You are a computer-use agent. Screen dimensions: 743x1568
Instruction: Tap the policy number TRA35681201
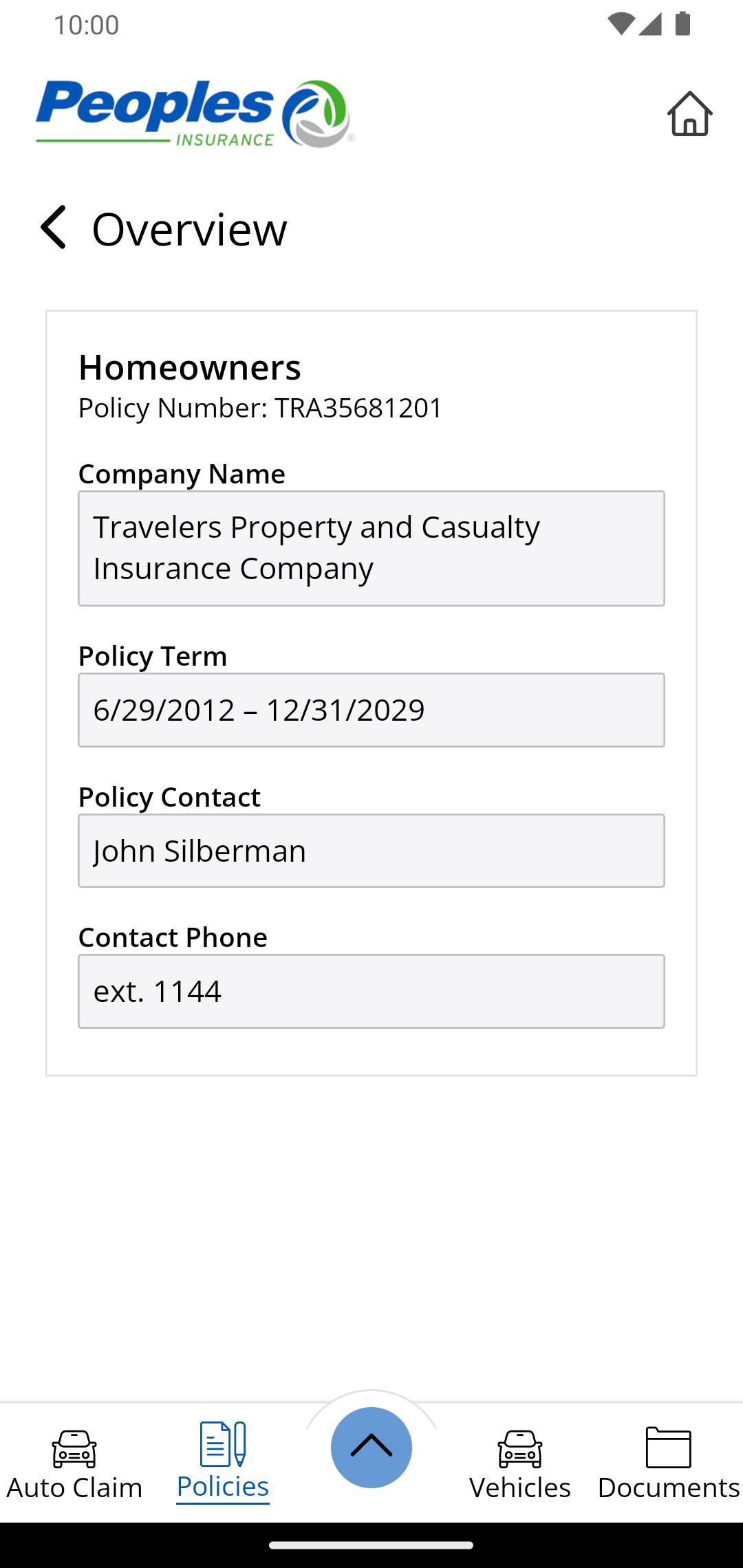[x=358, y=408]
